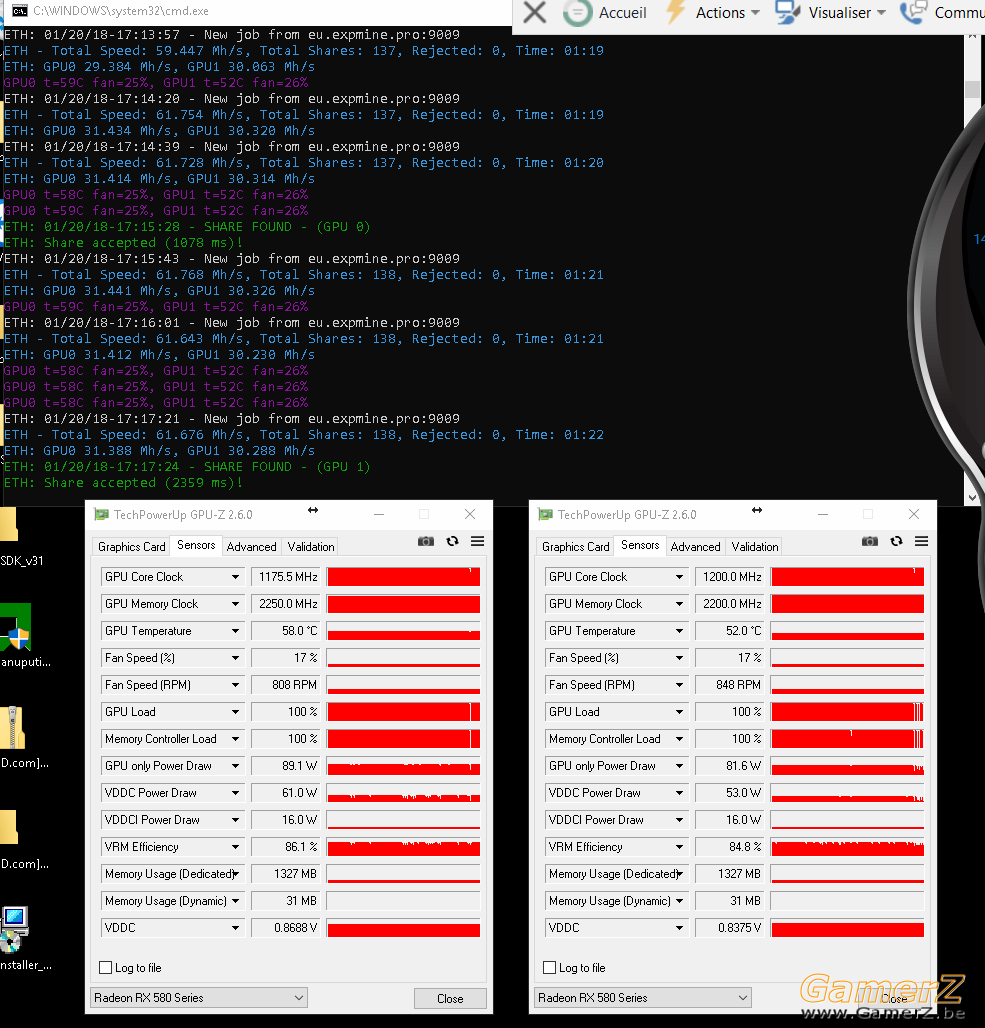The image size is (985, 1028).
Task: Click the cmd.exe icon in the console title bar
Action: [x=20, y=10]
